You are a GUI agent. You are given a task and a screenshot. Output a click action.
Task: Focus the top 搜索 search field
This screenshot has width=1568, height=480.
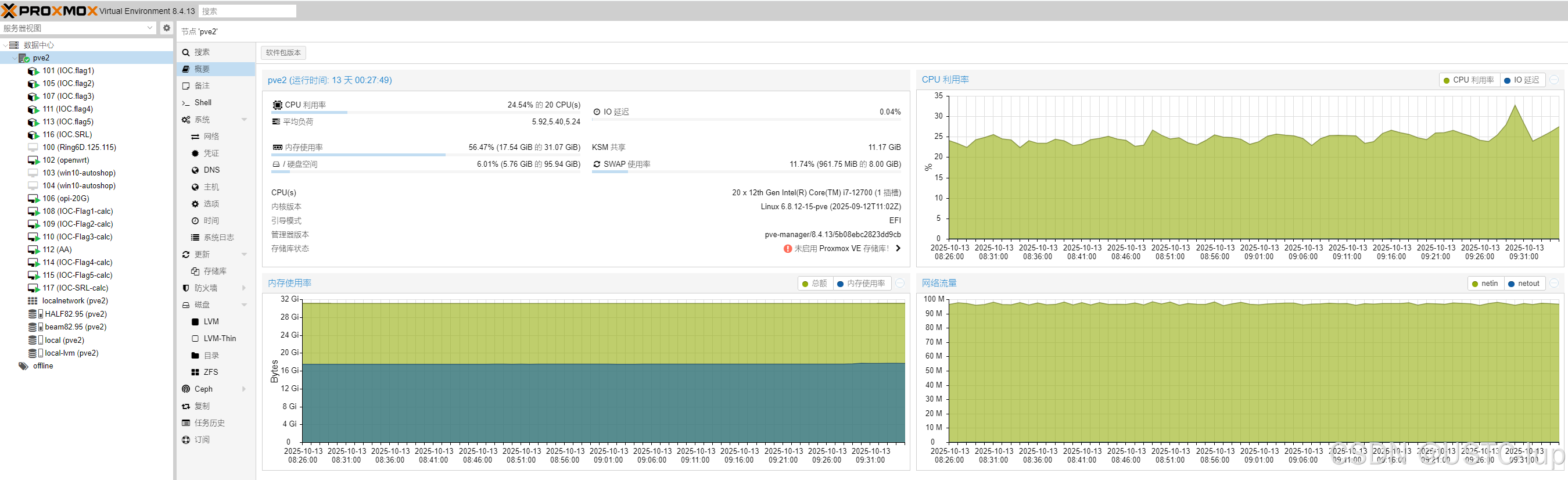[x=247, y=11]
